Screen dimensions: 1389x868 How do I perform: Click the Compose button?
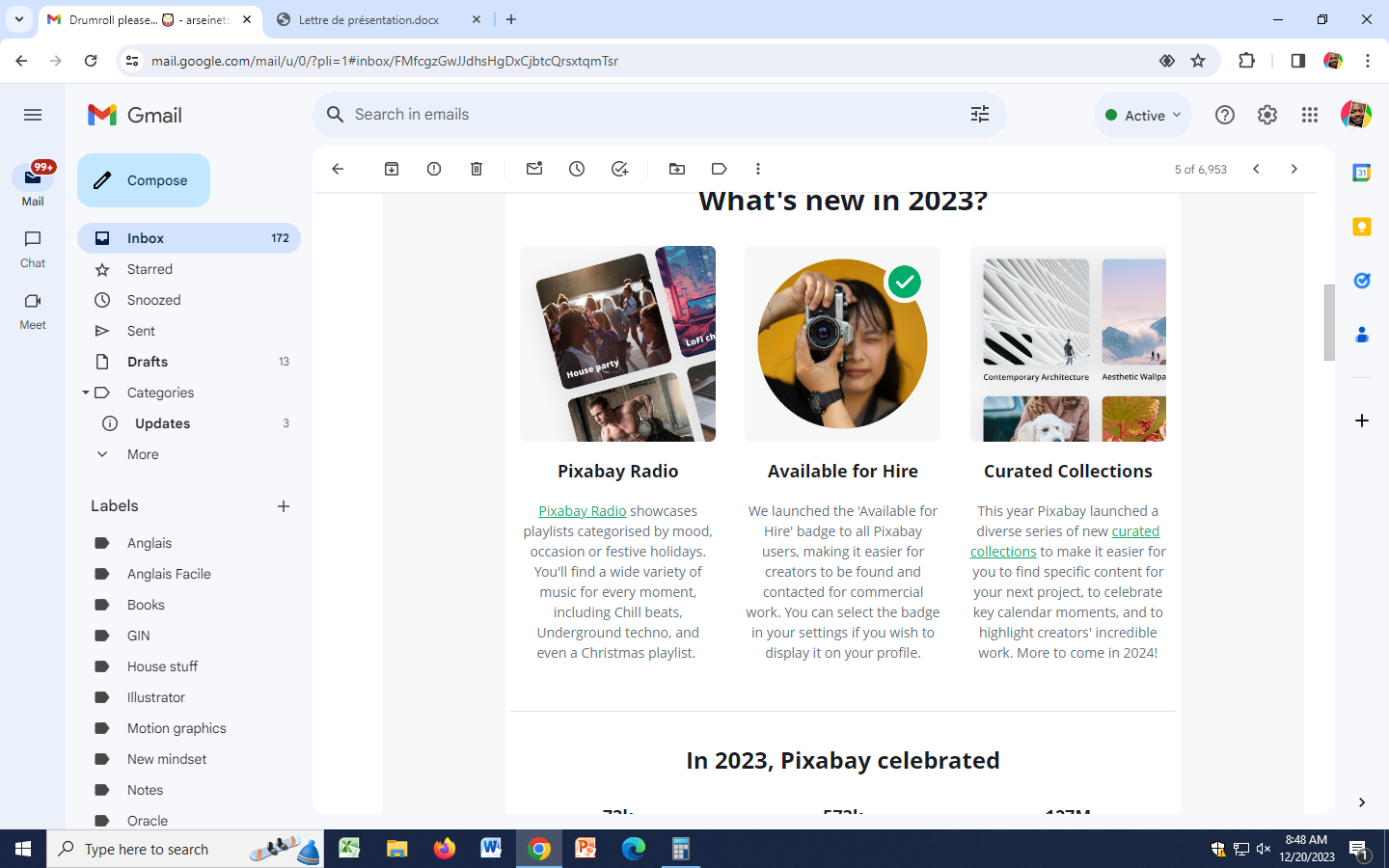144,180
